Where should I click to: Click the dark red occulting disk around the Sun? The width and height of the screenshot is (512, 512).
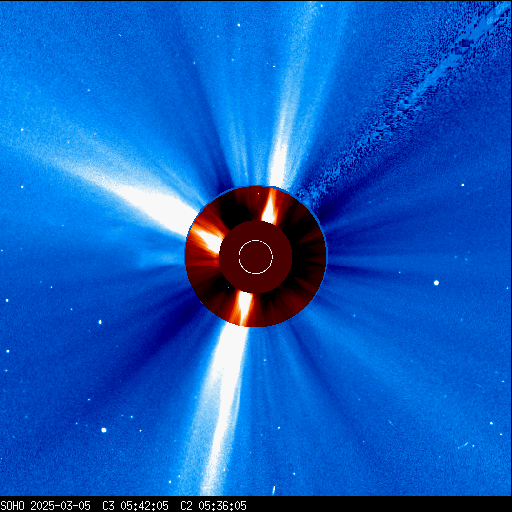coord(256,257)
